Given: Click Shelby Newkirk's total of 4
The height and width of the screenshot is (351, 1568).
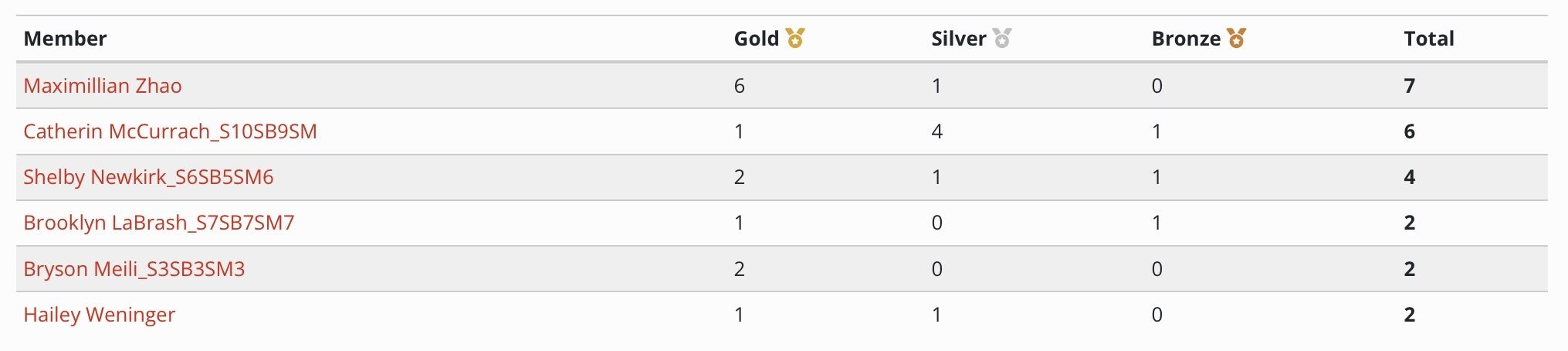Looking at the screenshot, I should point(1409,177).
